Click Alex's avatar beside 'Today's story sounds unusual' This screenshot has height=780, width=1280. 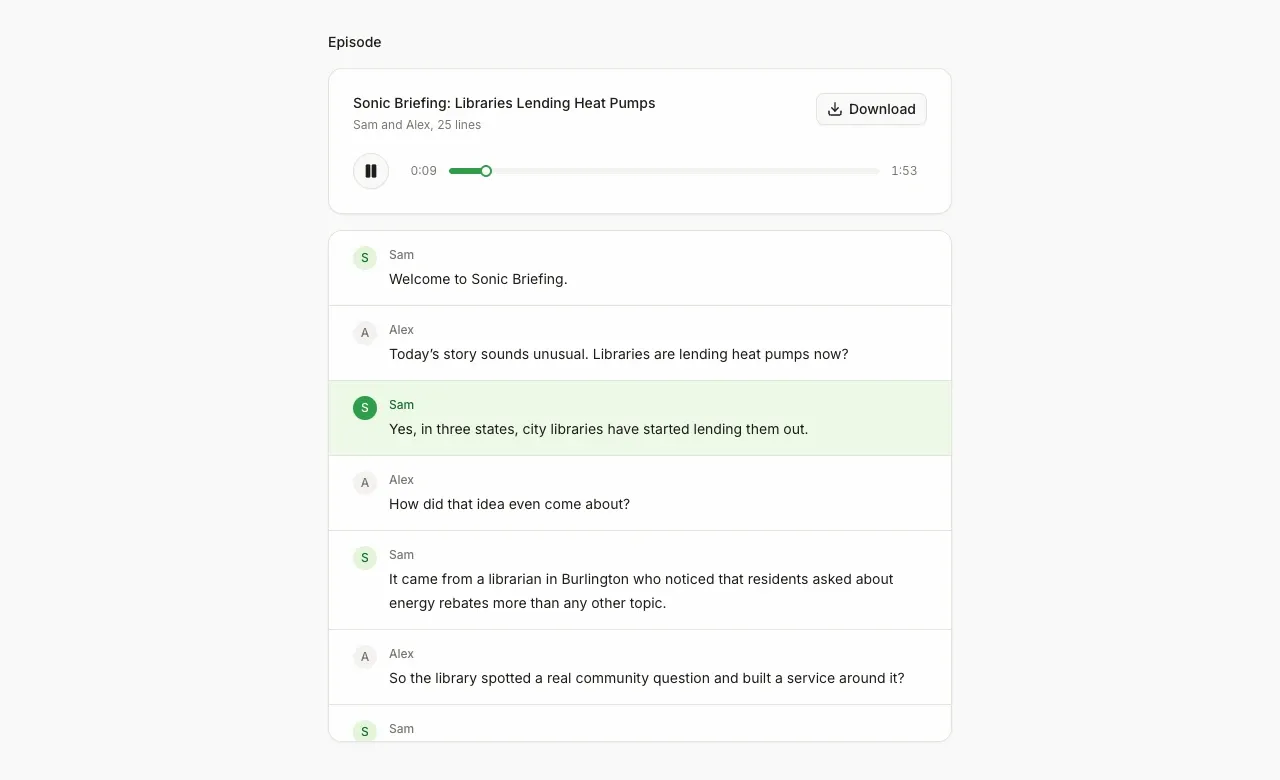[365, 333]
